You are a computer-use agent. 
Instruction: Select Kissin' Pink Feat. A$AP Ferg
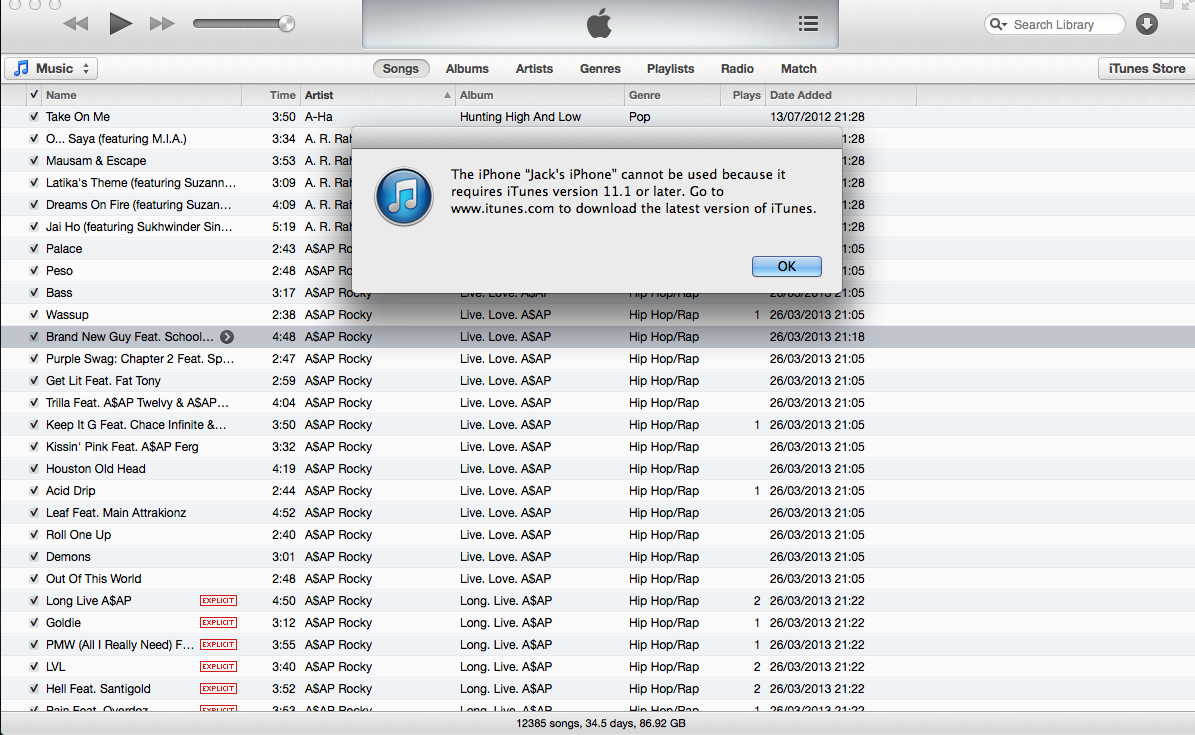tap(122, 447)
